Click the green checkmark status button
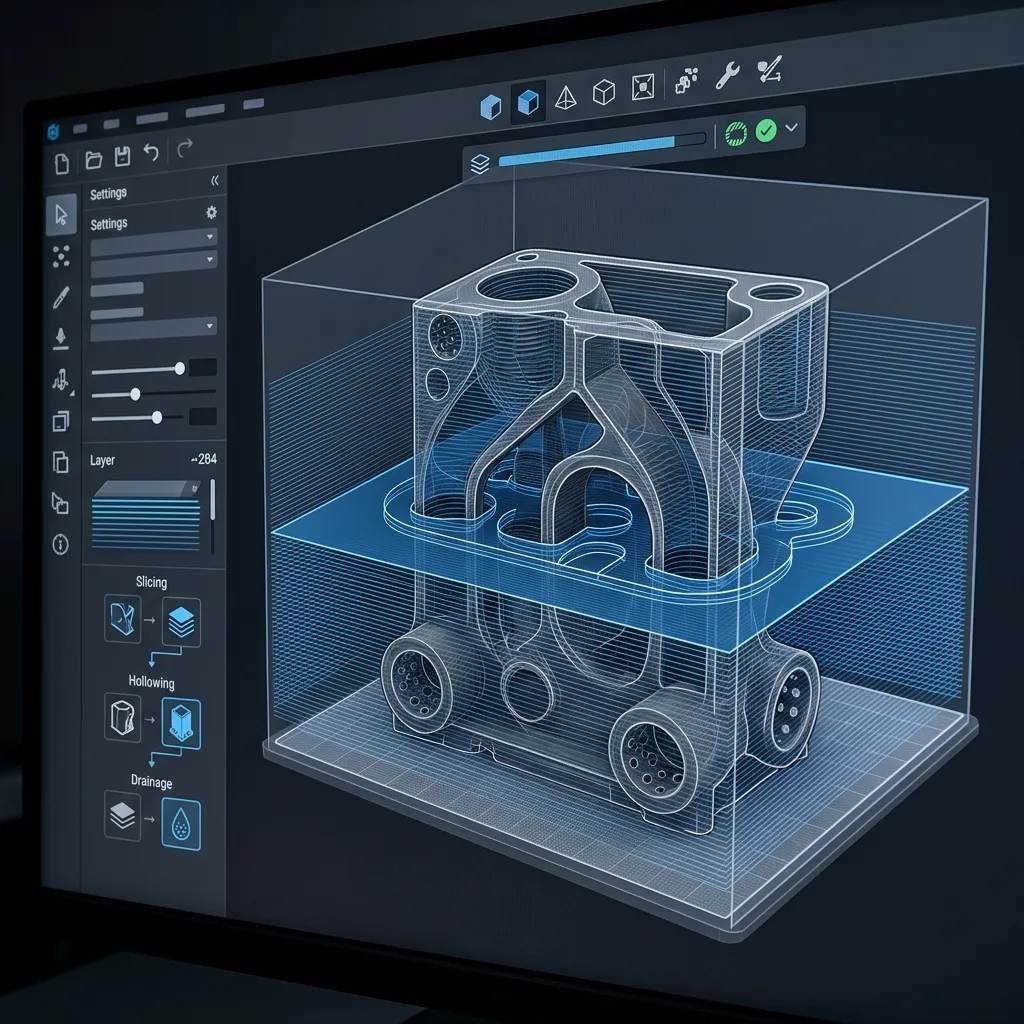 (765, 131)
